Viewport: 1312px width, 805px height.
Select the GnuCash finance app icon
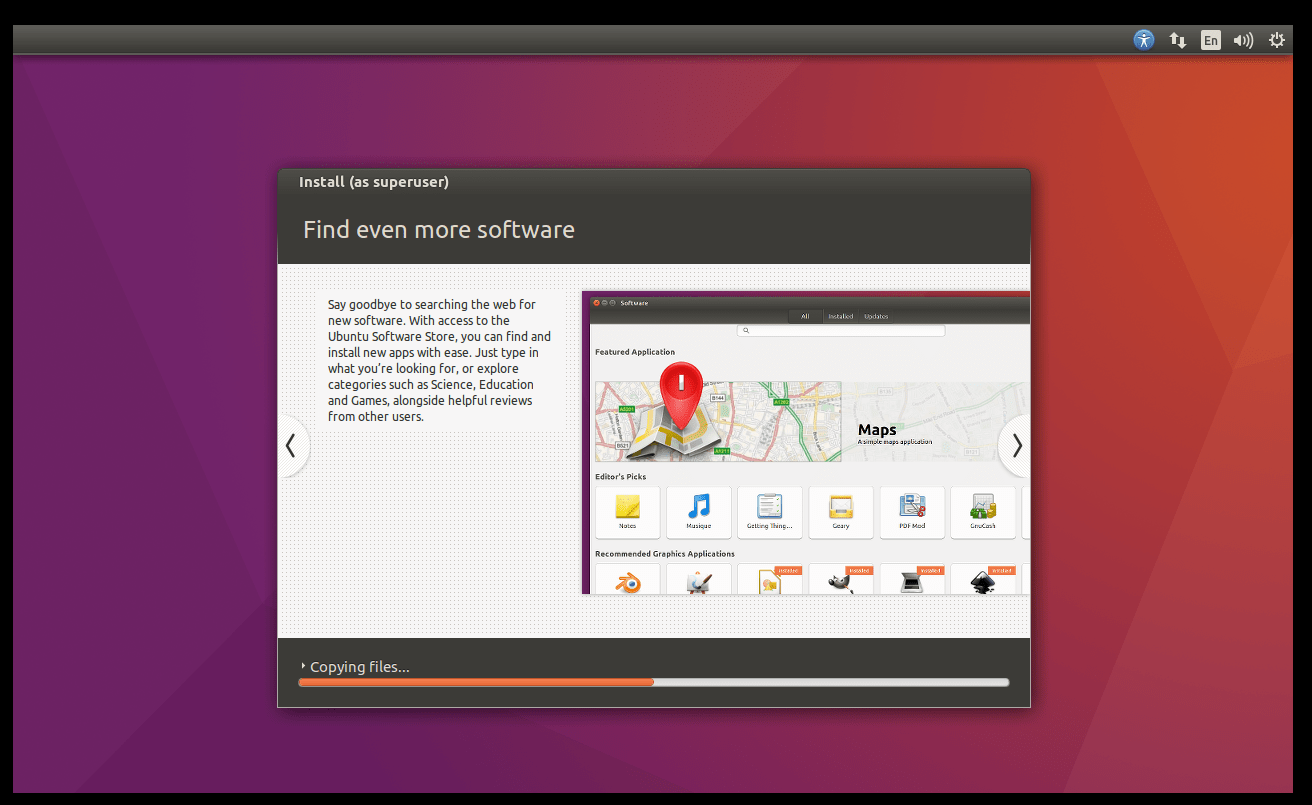(x=983, y=512)
